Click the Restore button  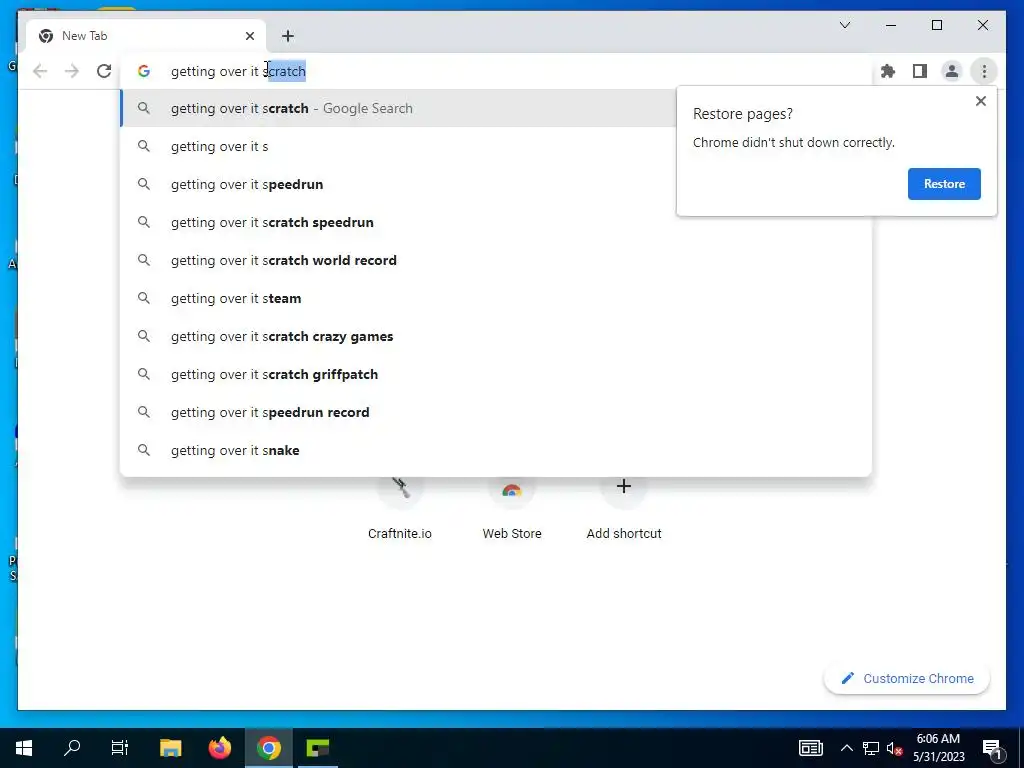click(x=944, y=184)
